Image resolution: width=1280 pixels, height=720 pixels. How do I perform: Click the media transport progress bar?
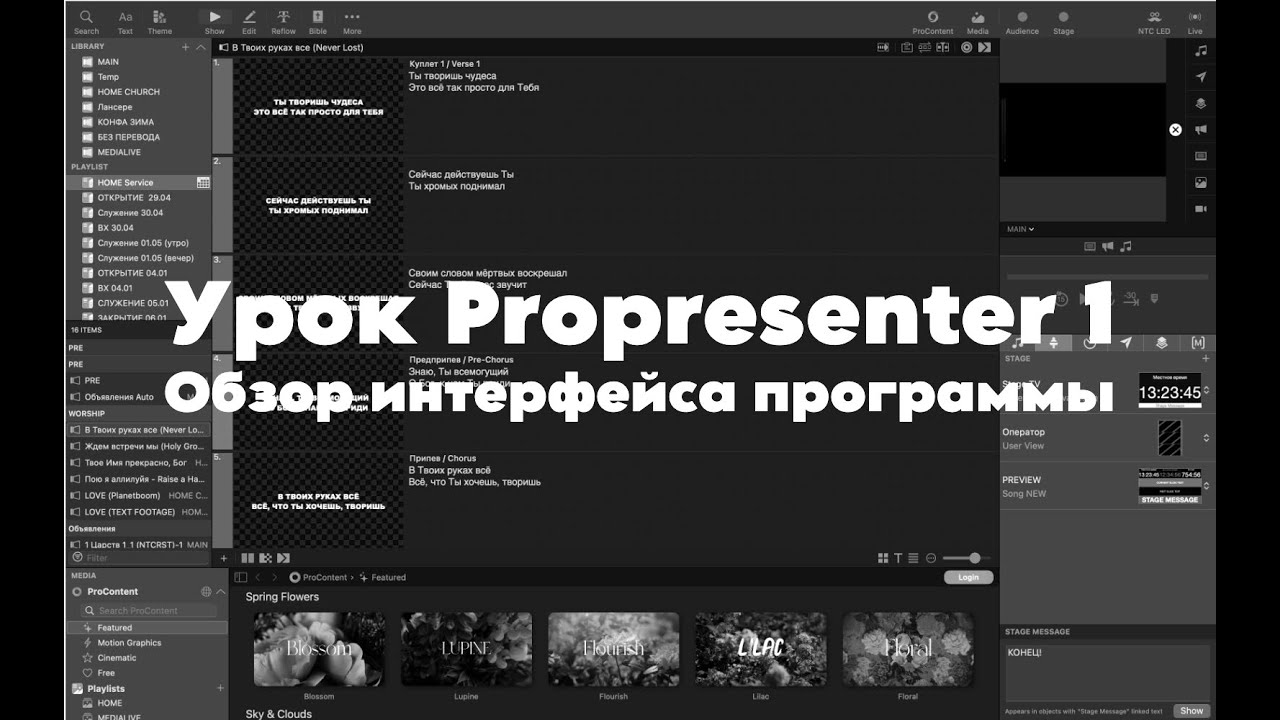point(1106,276)
